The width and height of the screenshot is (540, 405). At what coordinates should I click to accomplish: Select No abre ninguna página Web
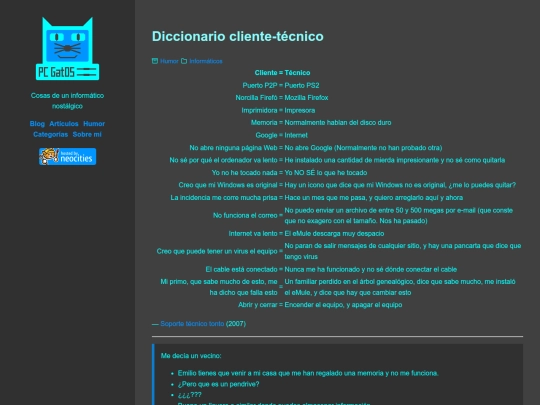[x=233, y=148]
